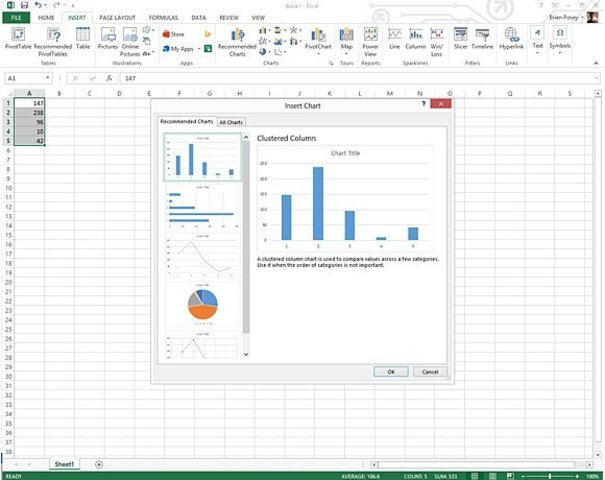This screenshot has width=605, height=480.
Task: Switch to All Charts tab in dialog
Action: 231,122
